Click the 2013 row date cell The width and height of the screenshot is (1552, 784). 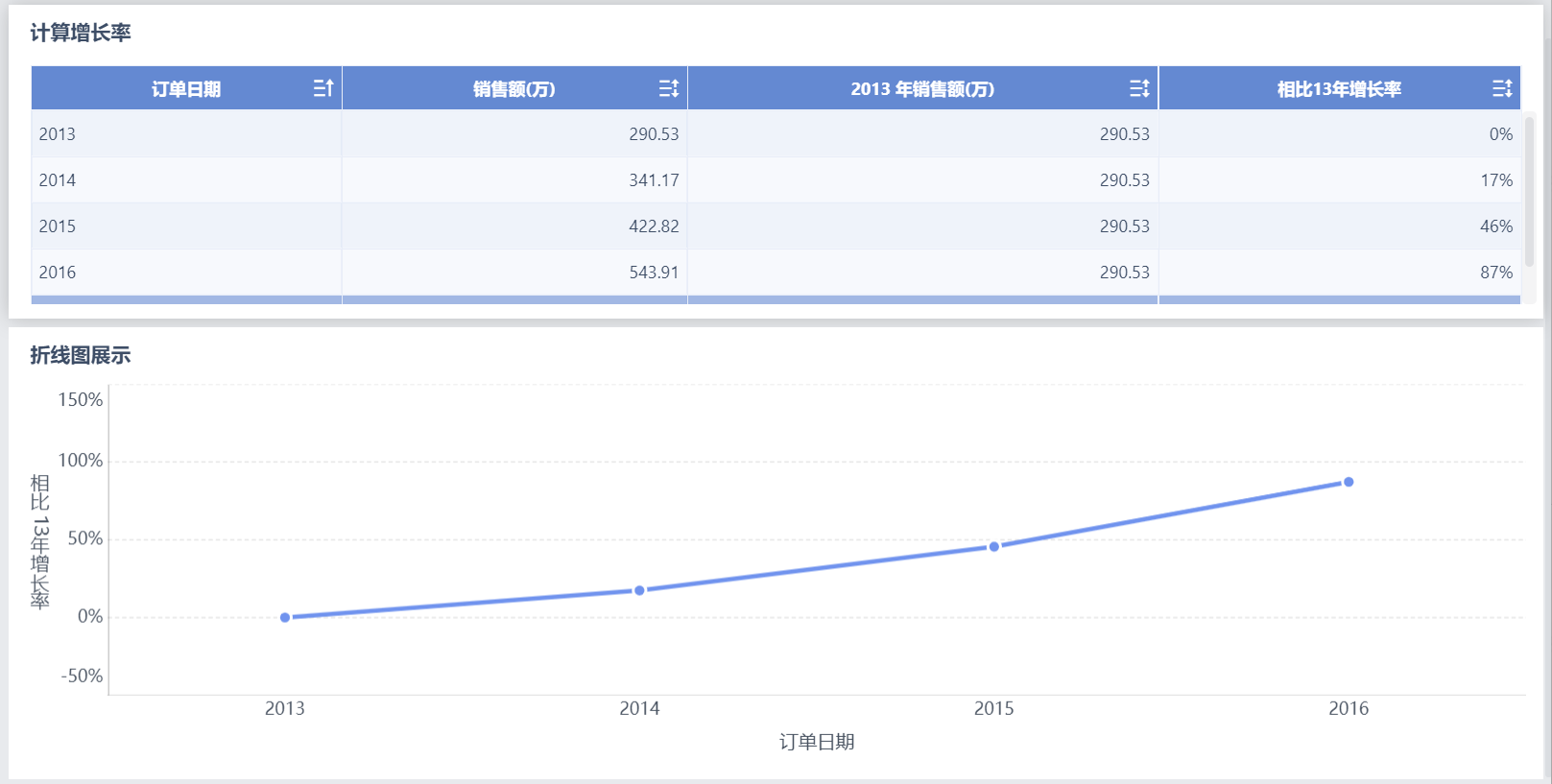click(186, 134)
